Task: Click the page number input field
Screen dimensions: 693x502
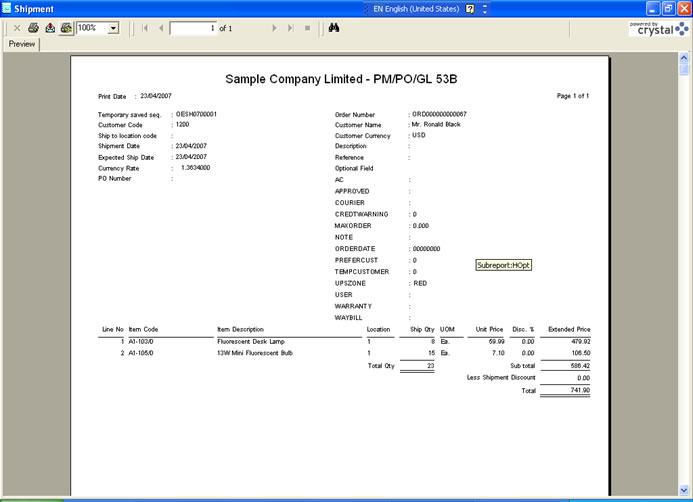Action: click(x=194, y=28)
